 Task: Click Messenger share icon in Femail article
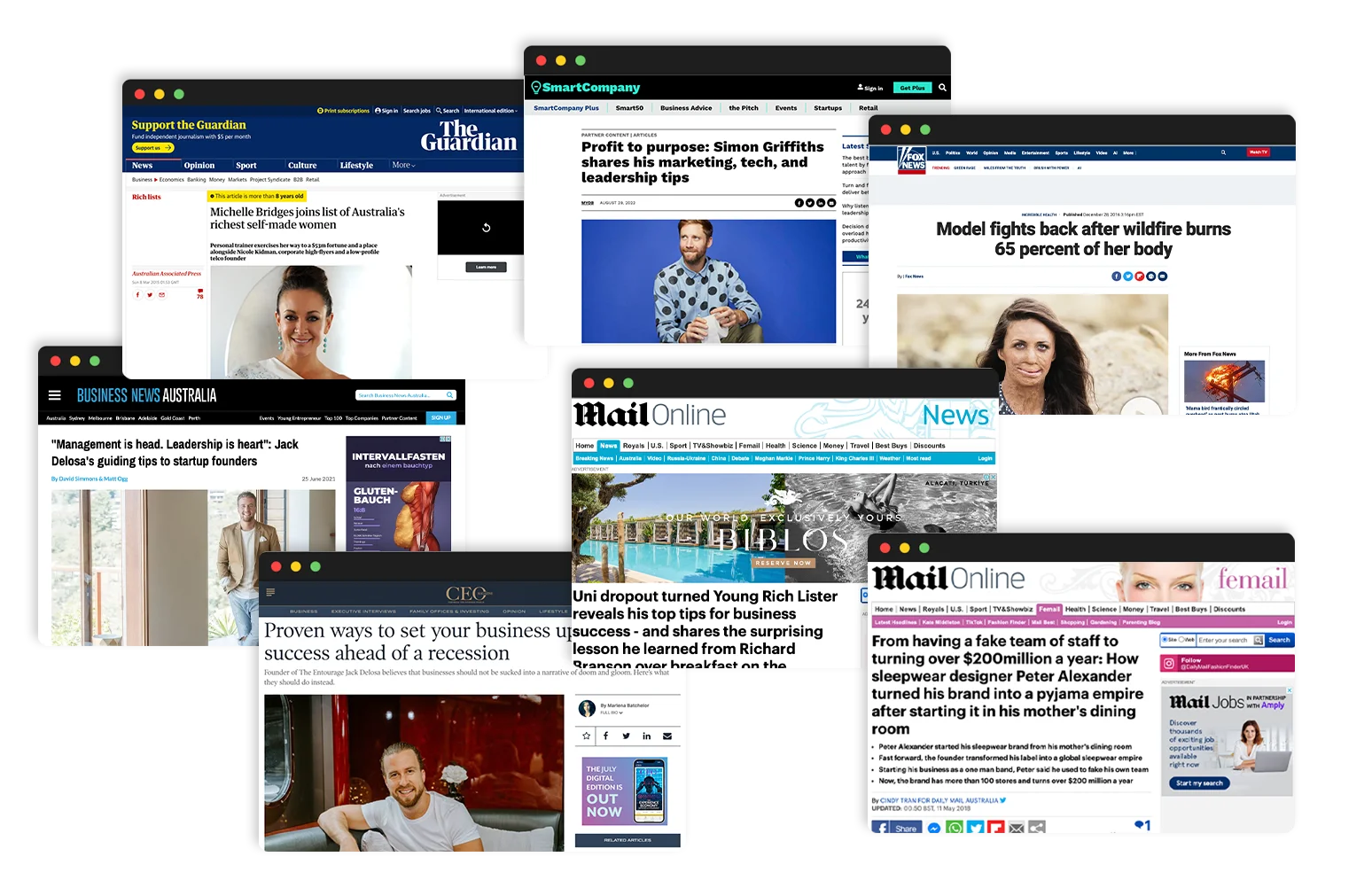[934, 828]
